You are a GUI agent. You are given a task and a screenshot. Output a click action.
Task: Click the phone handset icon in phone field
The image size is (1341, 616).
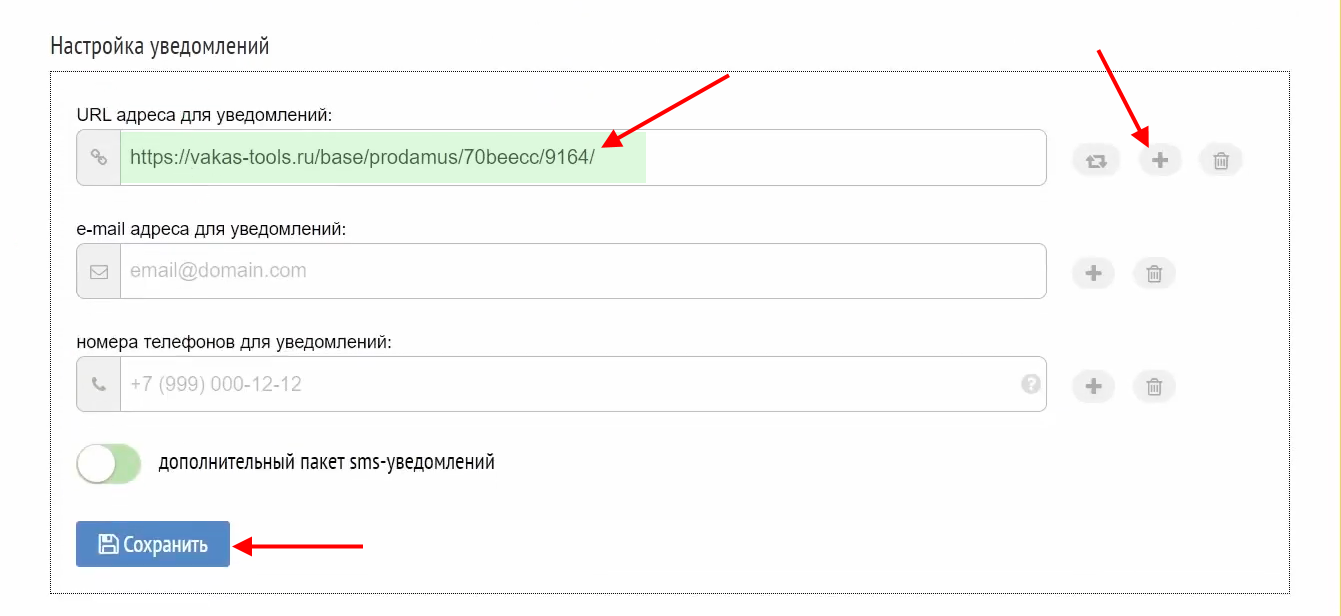point(98,384)
